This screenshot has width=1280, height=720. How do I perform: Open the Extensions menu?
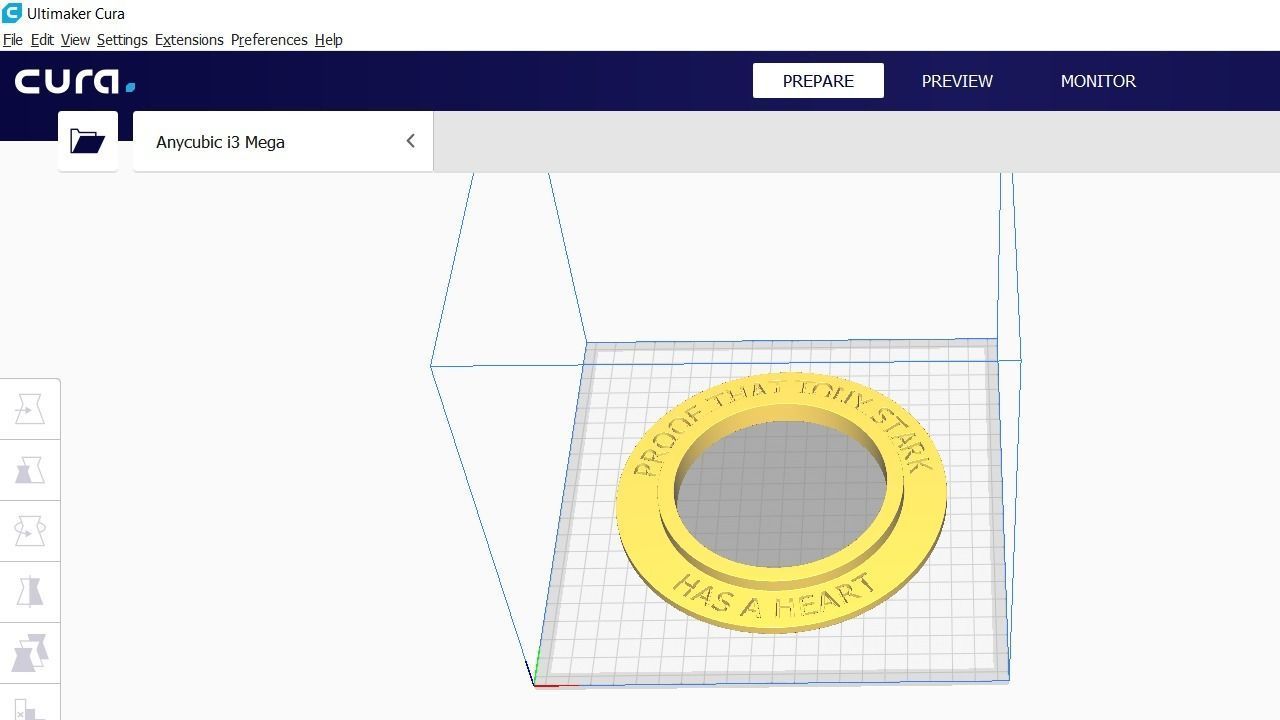[x=189, y=40]
